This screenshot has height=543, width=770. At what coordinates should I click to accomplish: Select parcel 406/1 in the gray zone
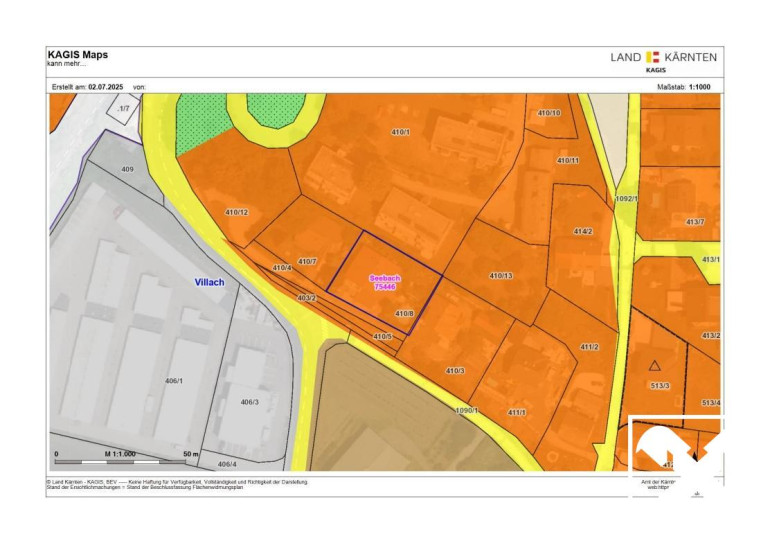coord(177,381)
